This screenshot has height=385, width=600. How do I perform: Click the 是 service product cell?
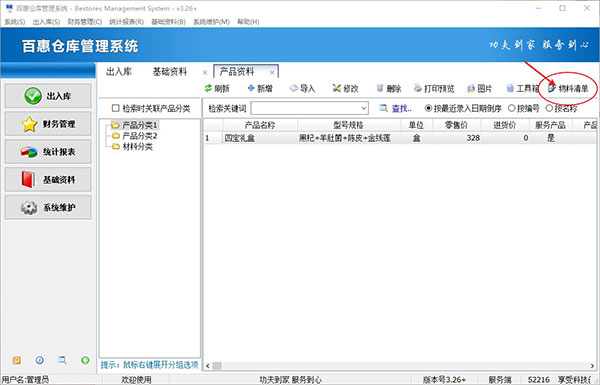coord(550,138)
